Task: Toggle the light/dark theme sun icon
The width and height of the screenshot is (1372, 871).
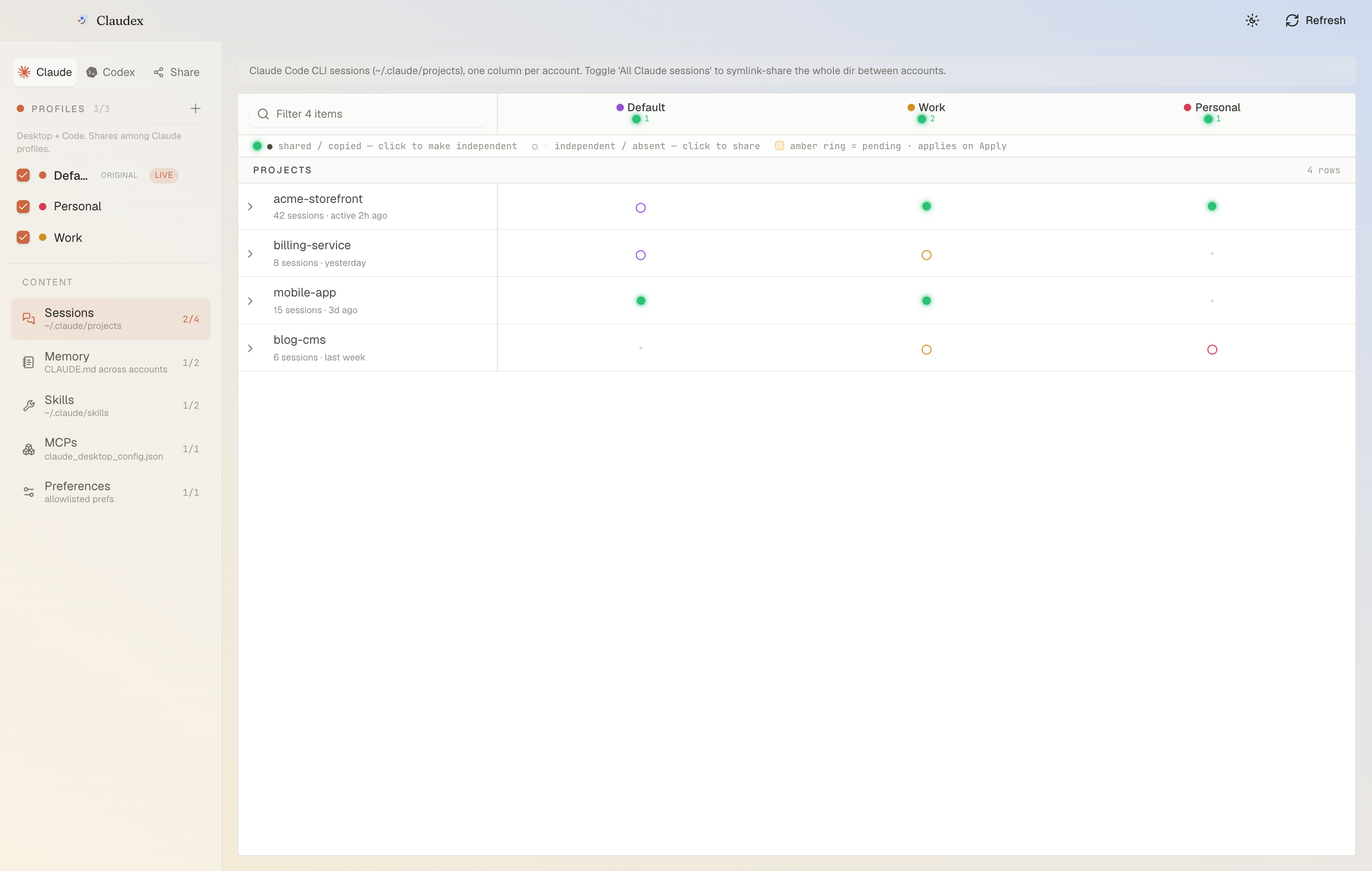Action: point(1252,20)
